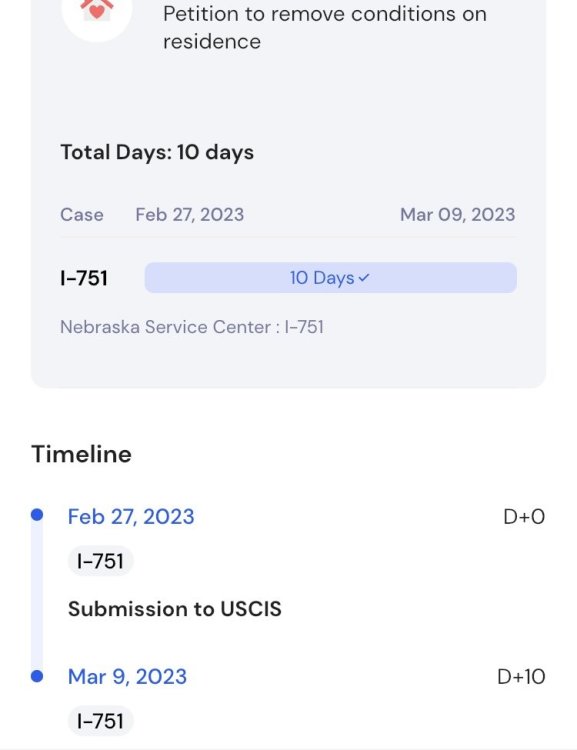This screenshot has width=577, height=750.
Task: Click the Feb 27, 2023 start date header
Action: 190,215
